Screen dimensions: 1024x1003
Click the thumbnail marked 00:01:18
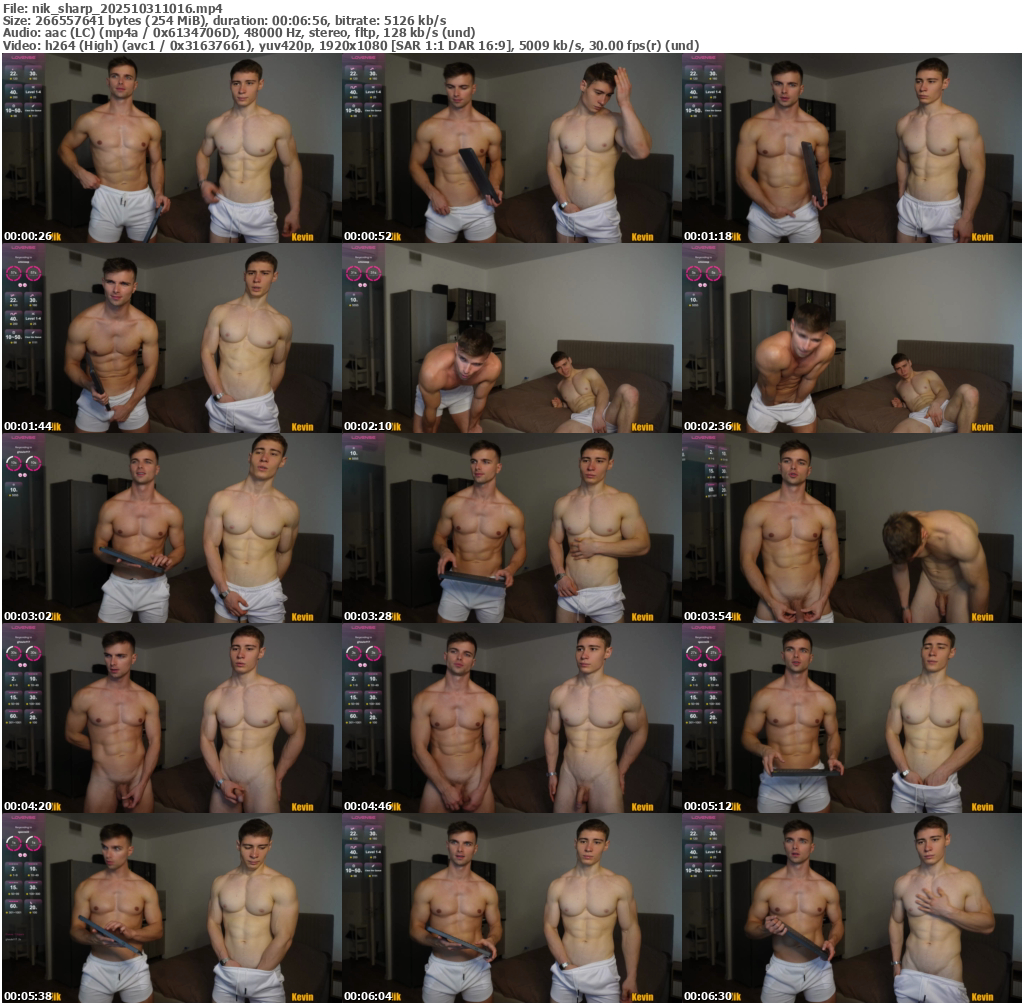point(851,148)
